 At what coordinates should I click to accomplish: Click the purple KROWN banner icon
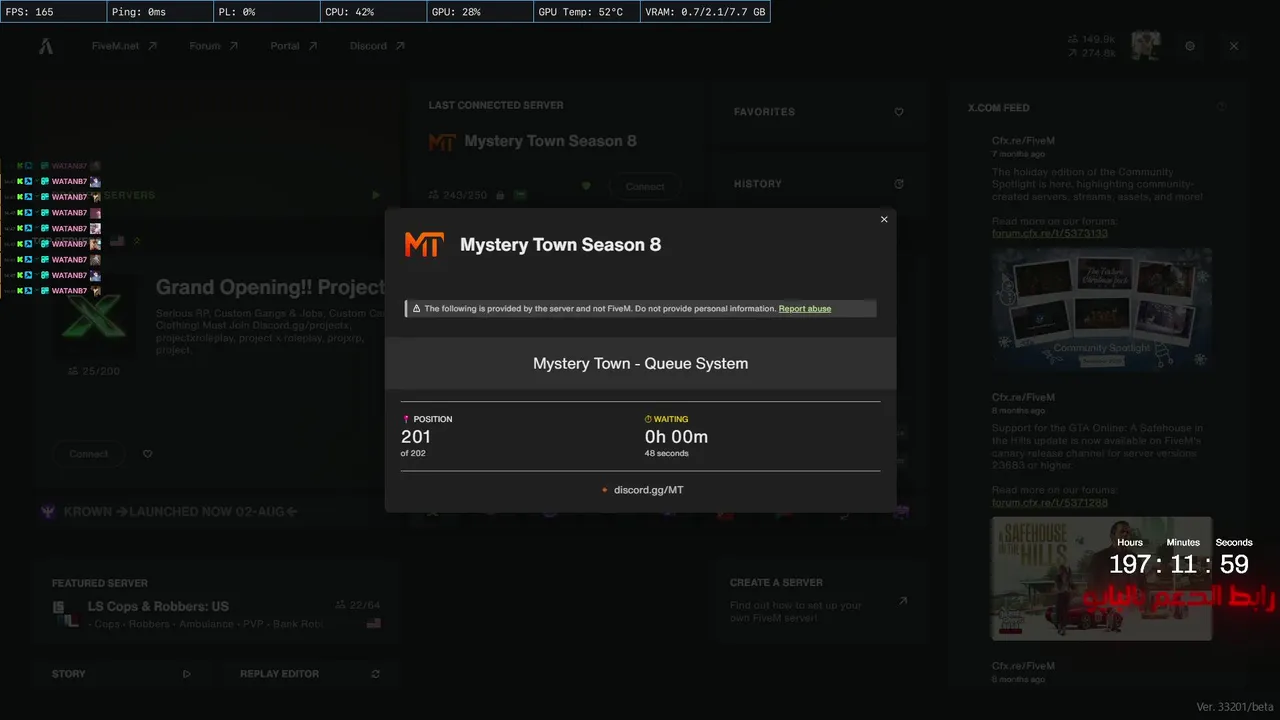48,512
